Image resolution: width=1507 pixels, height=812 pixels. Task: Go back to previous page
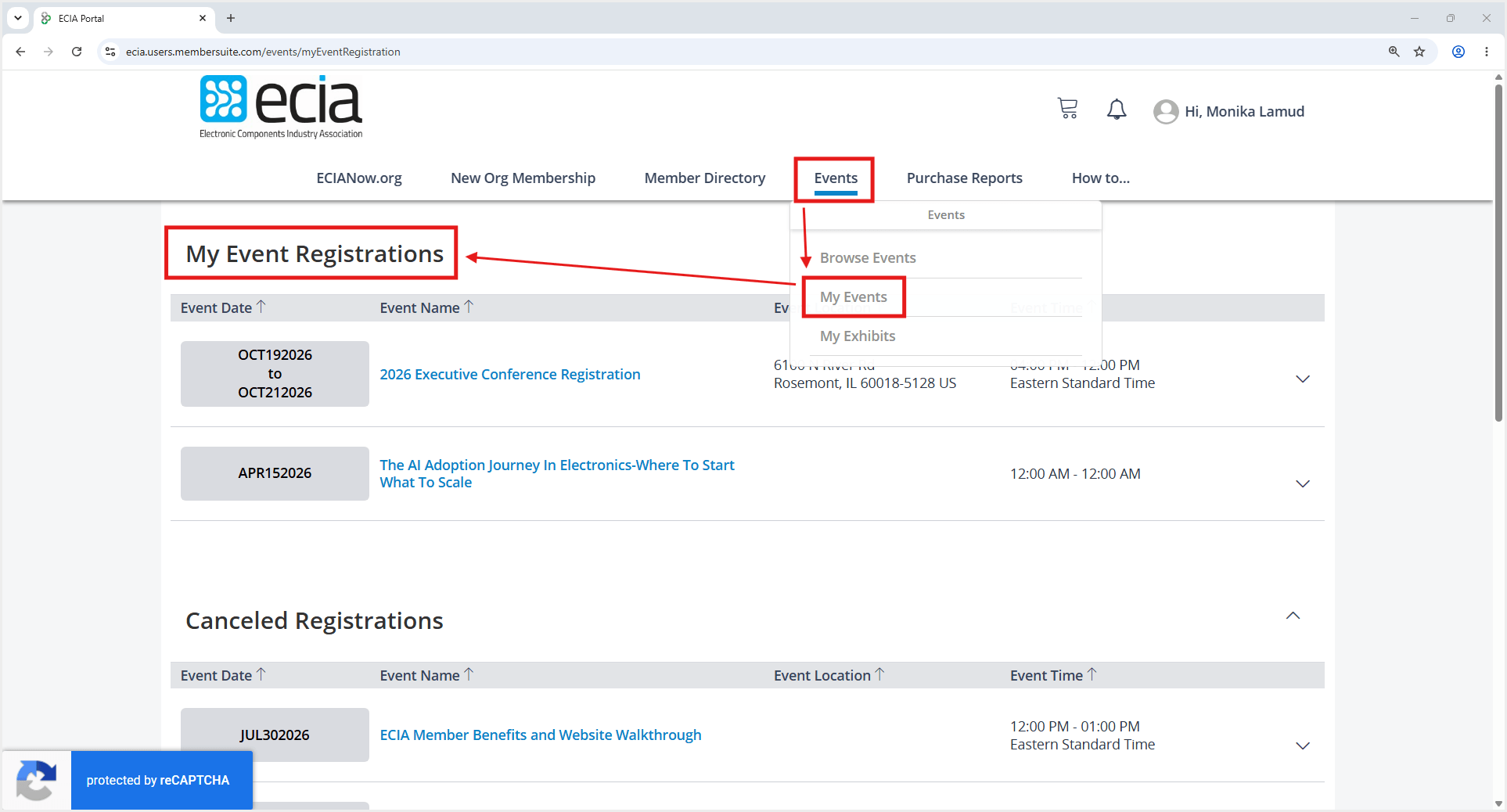click(20, 52)
